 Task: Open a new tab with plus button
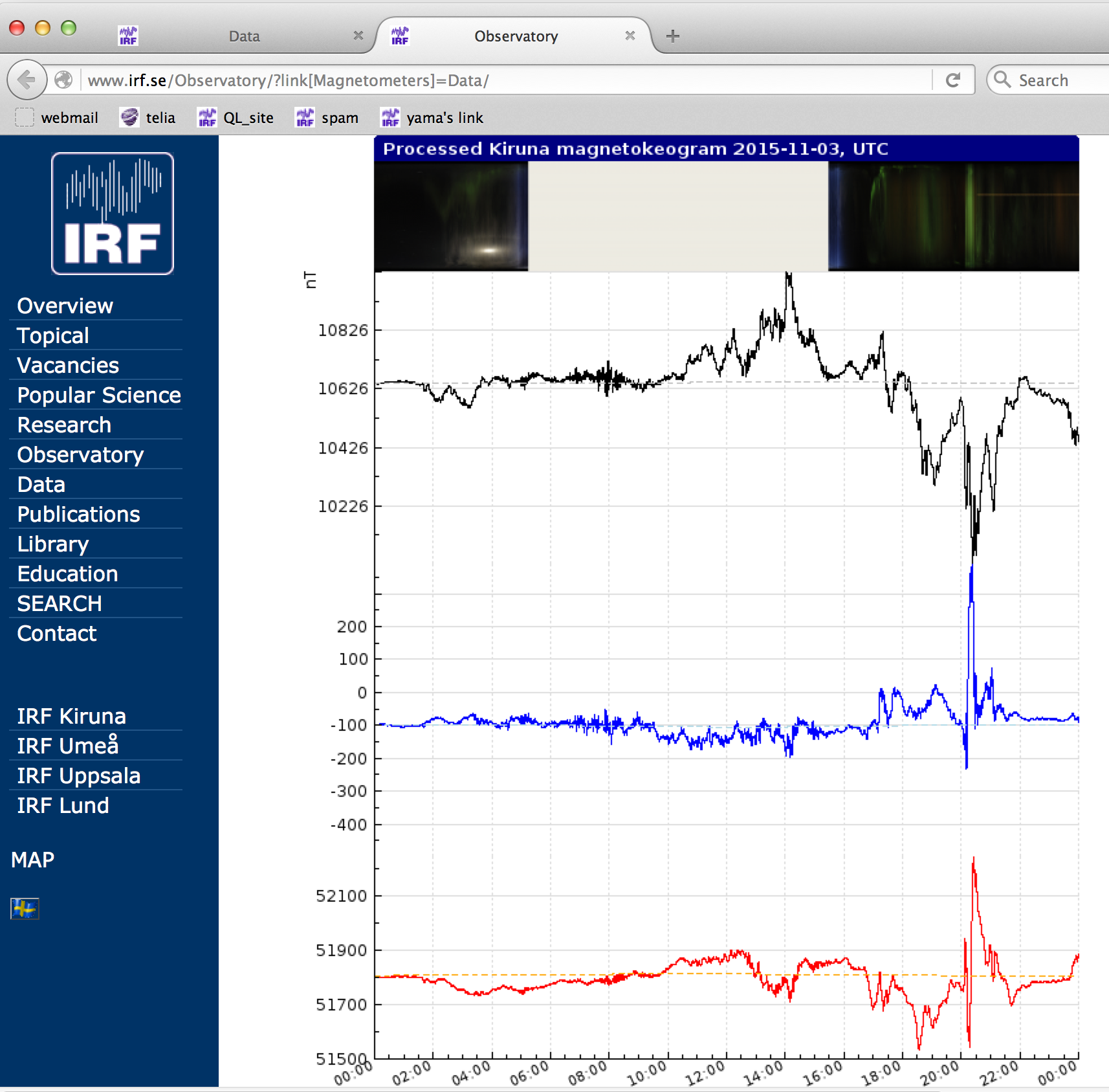tap(673, 36)
